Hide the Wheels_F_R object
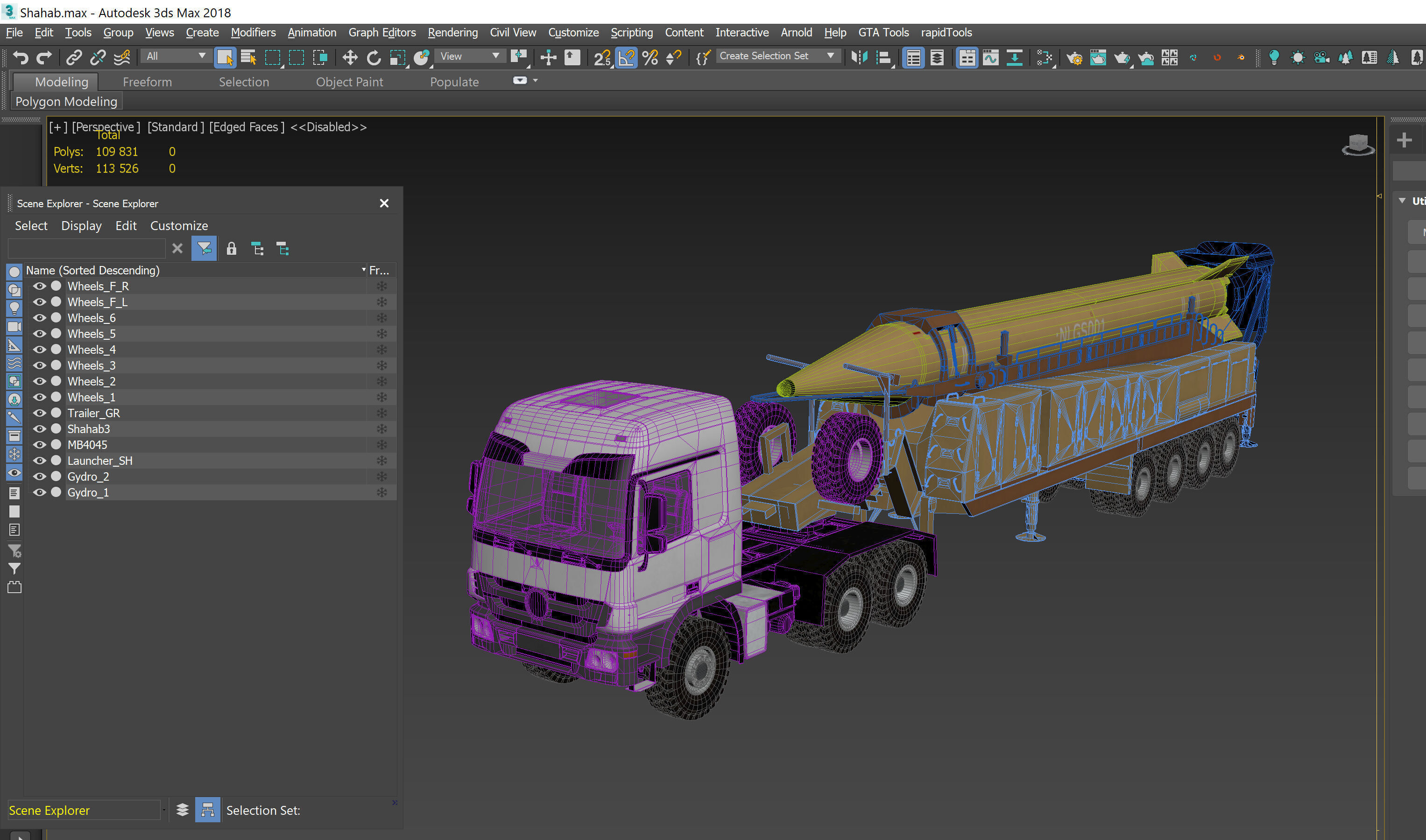This screenshot has height=840, width=1426. pyautogui.click(x=39, y=286)
